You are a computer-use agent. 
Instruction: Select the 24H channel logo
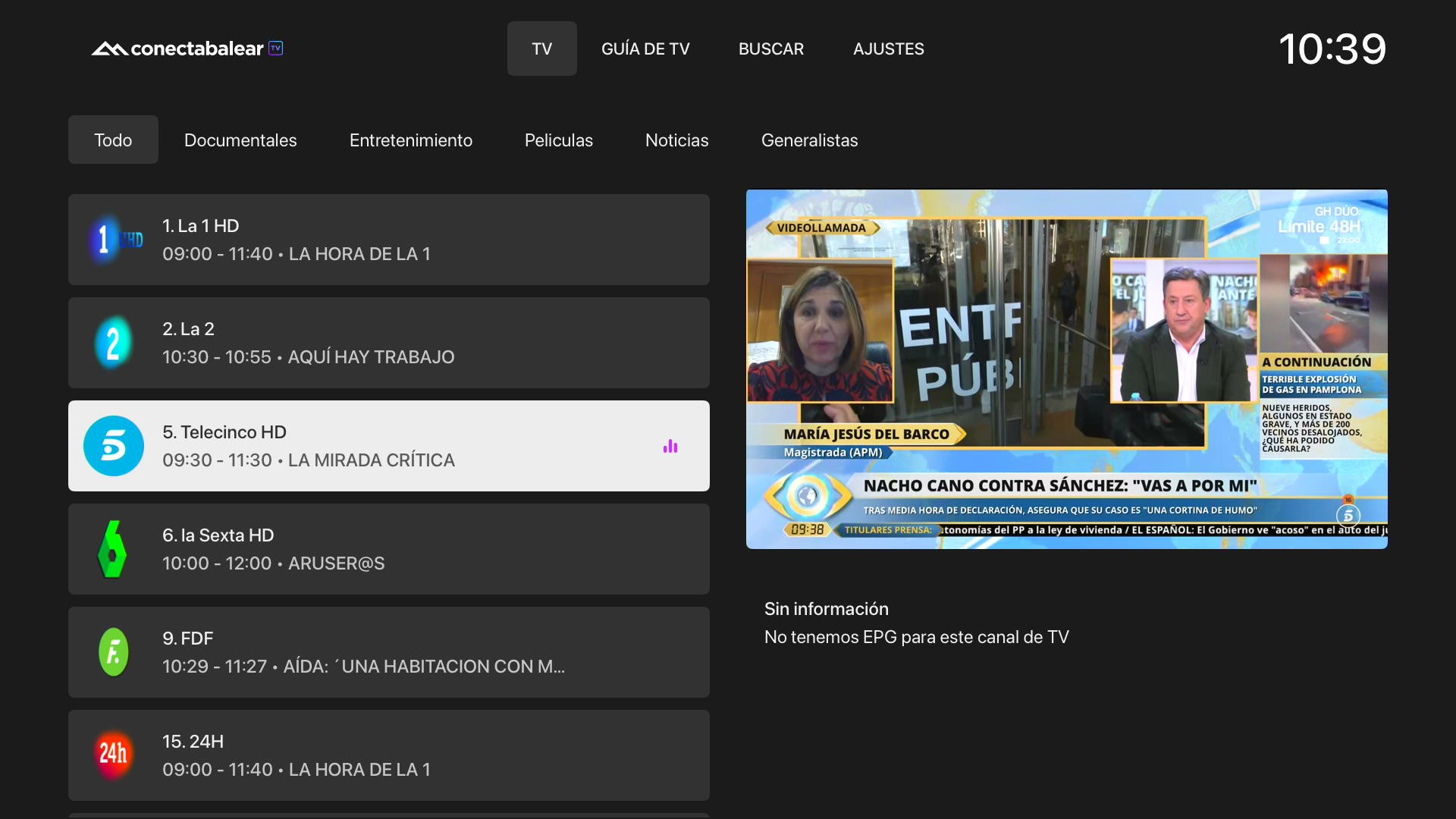[x=114, y=755]
